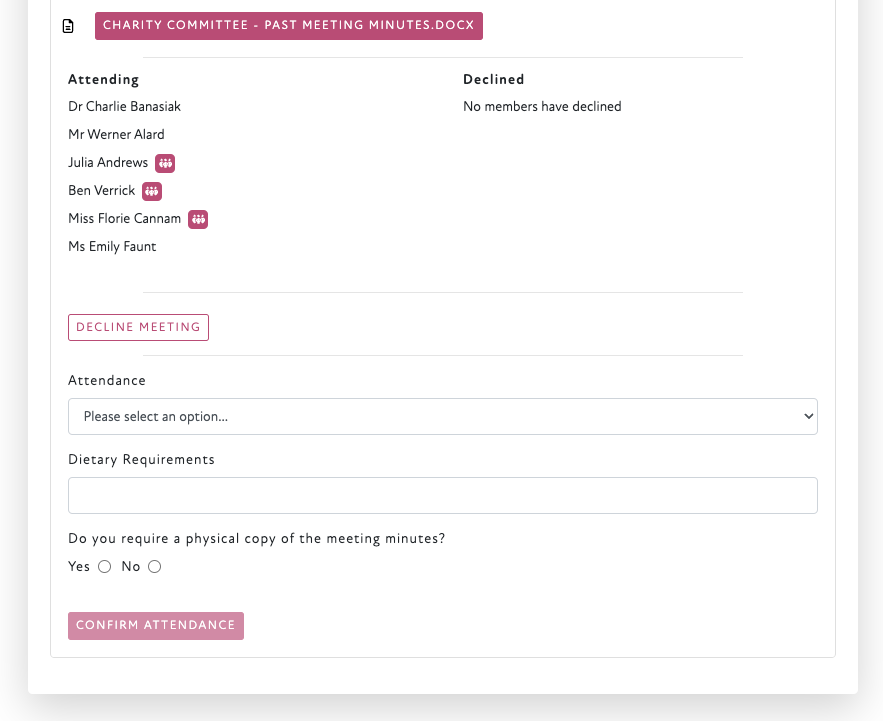Click the Attending column heading
Screen dimensions: 883x721
(x=103, y=80)
